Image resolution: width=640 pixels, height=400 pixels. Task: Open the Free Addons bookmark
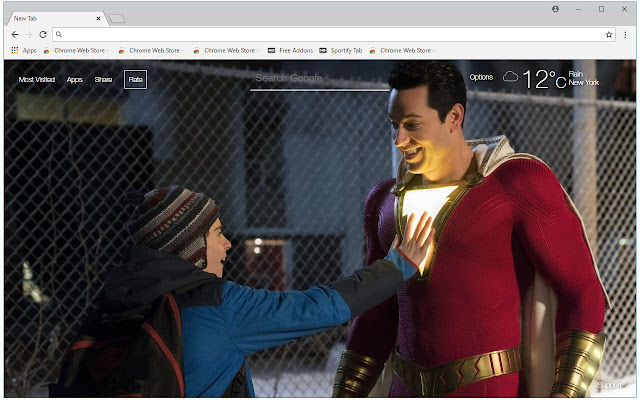290,51
